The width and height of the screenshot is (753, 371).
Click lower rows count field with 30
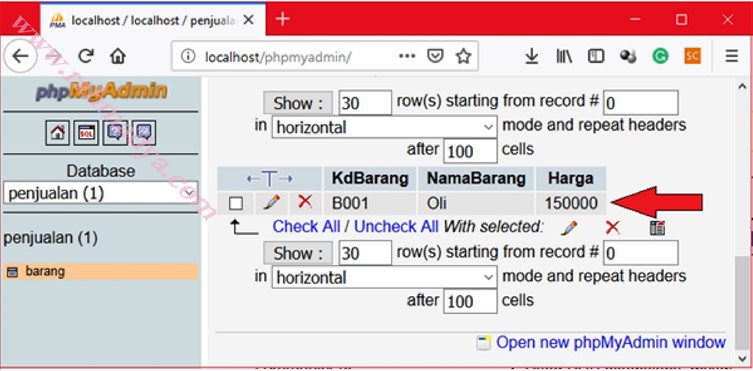click(365, 253)
